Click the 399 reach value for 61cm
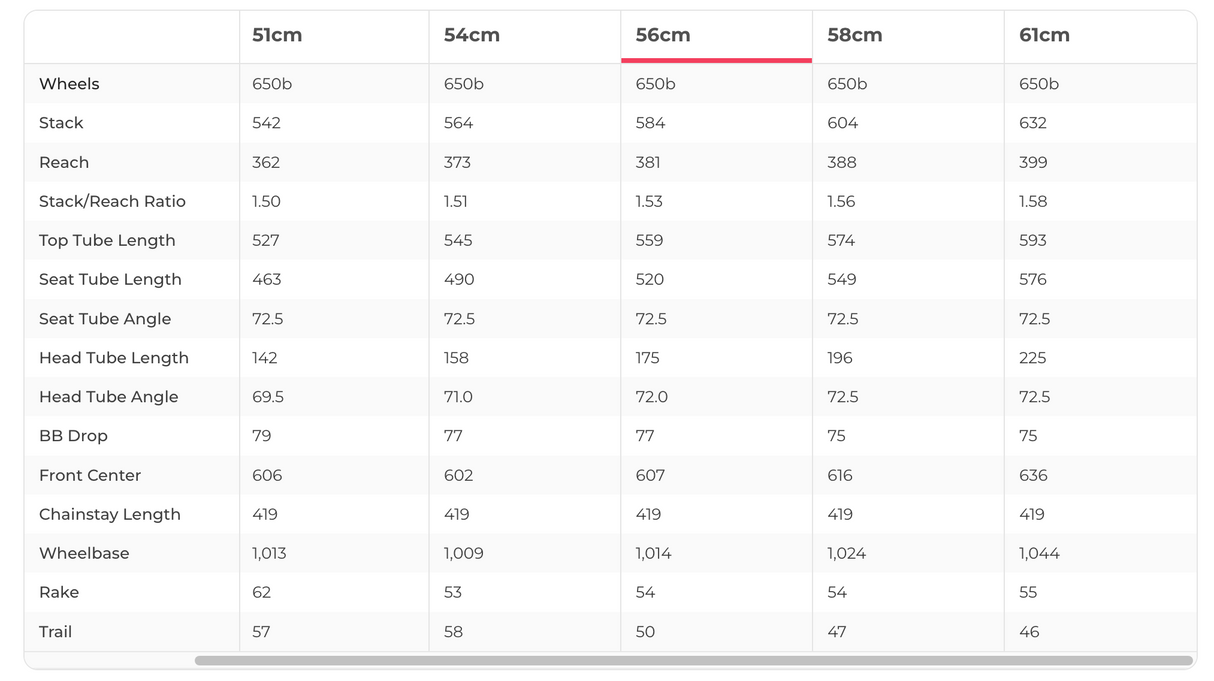Screen dimensions: 1214x681 point(1033,162)
